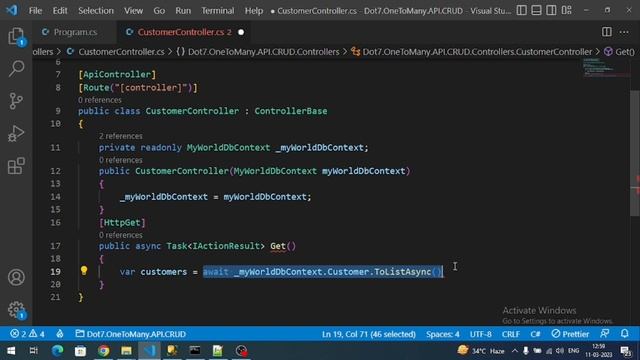The width and height of the screenshot is (640, 360).
Task: Click the vertical editor scrollbar
Action: (x=635, y=153)
